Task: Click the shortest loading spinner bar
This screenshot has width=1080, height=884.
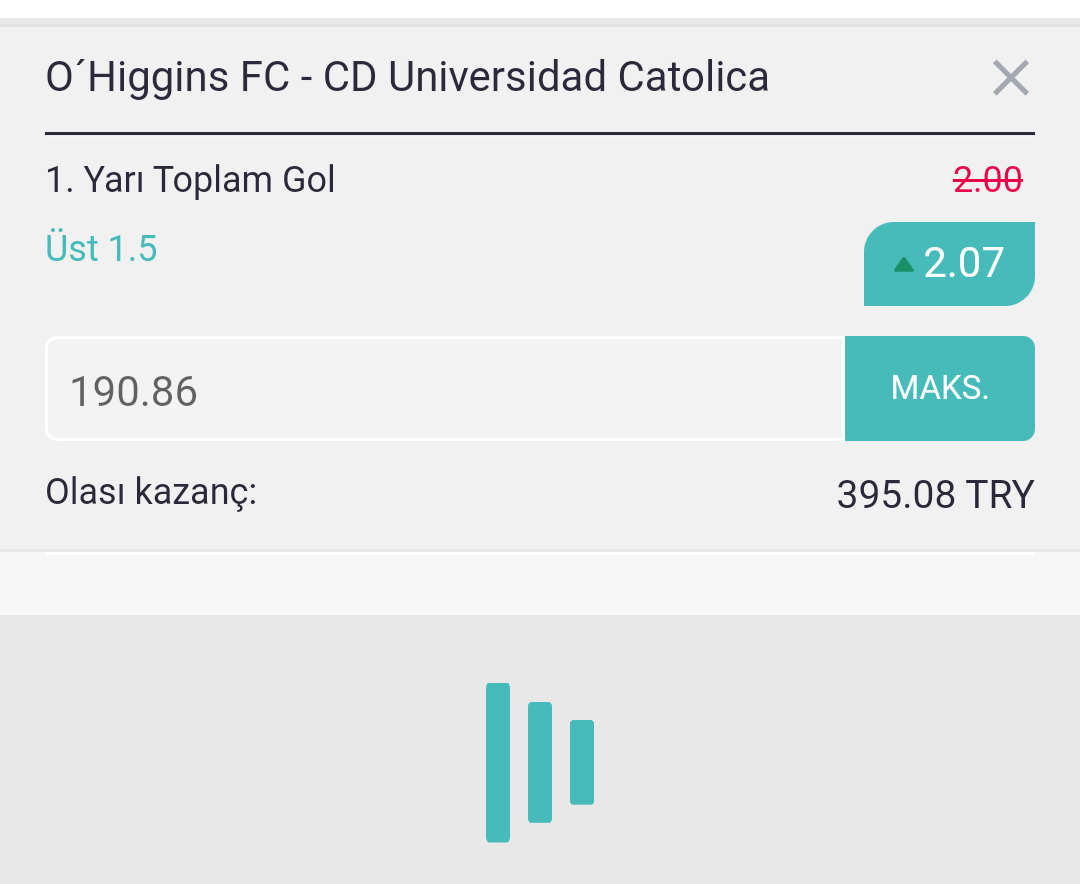Action: point(582,762)
